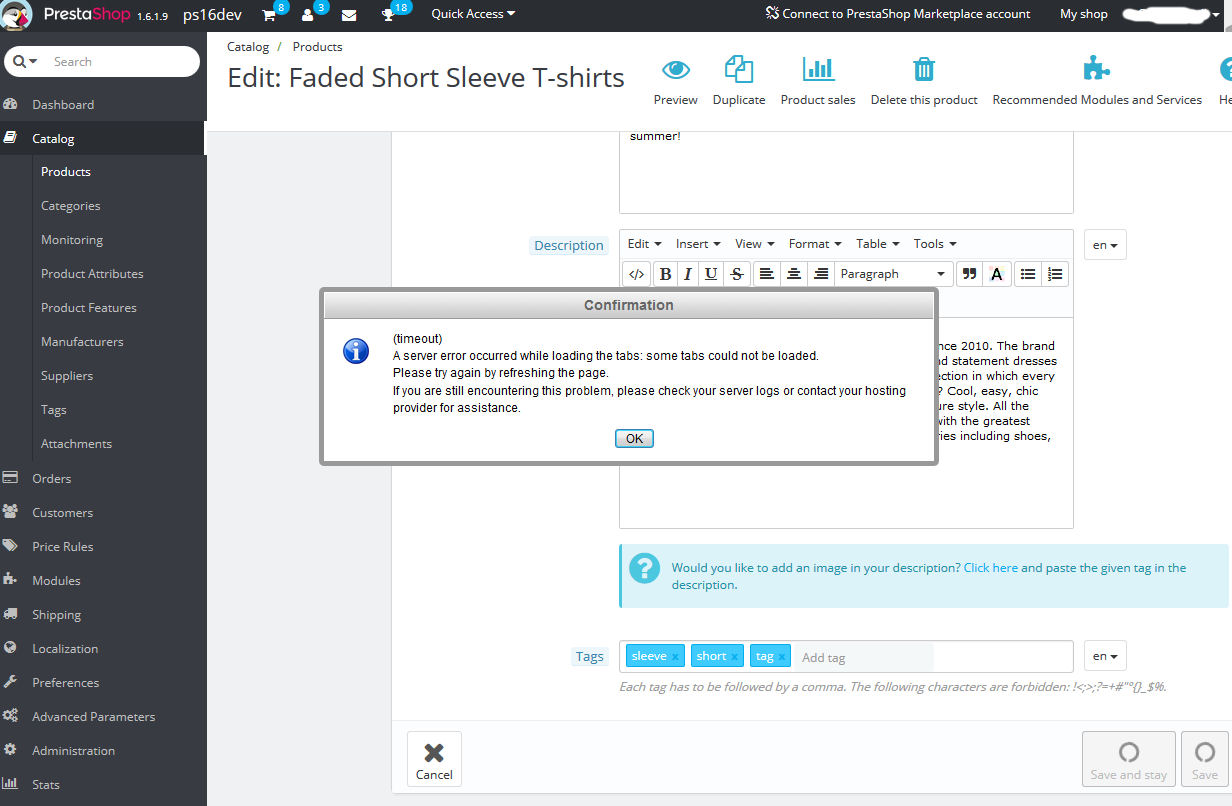
Task: Open the Quick Access dropdown
Action: (x=473, y=14)
